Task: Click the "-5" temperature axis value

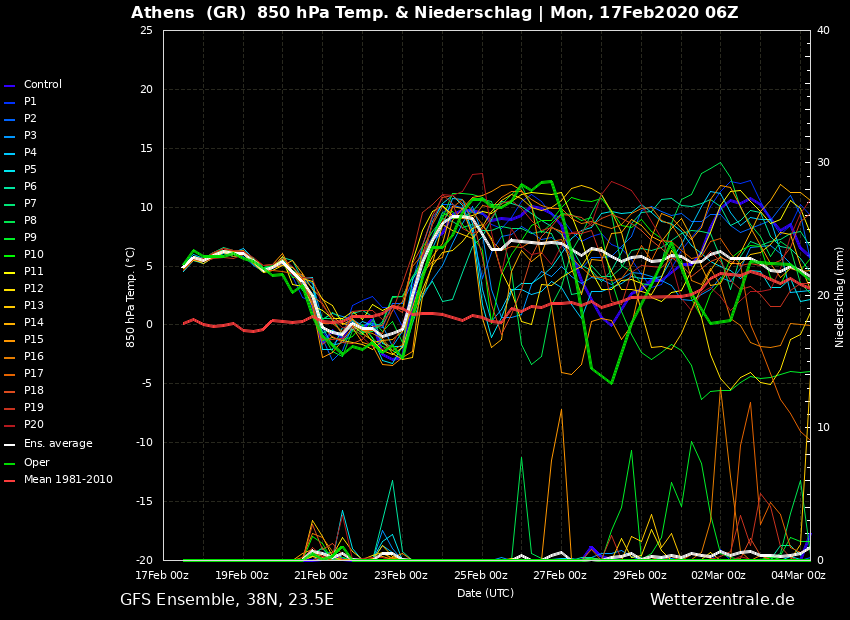Action: (x=147, y=384)
